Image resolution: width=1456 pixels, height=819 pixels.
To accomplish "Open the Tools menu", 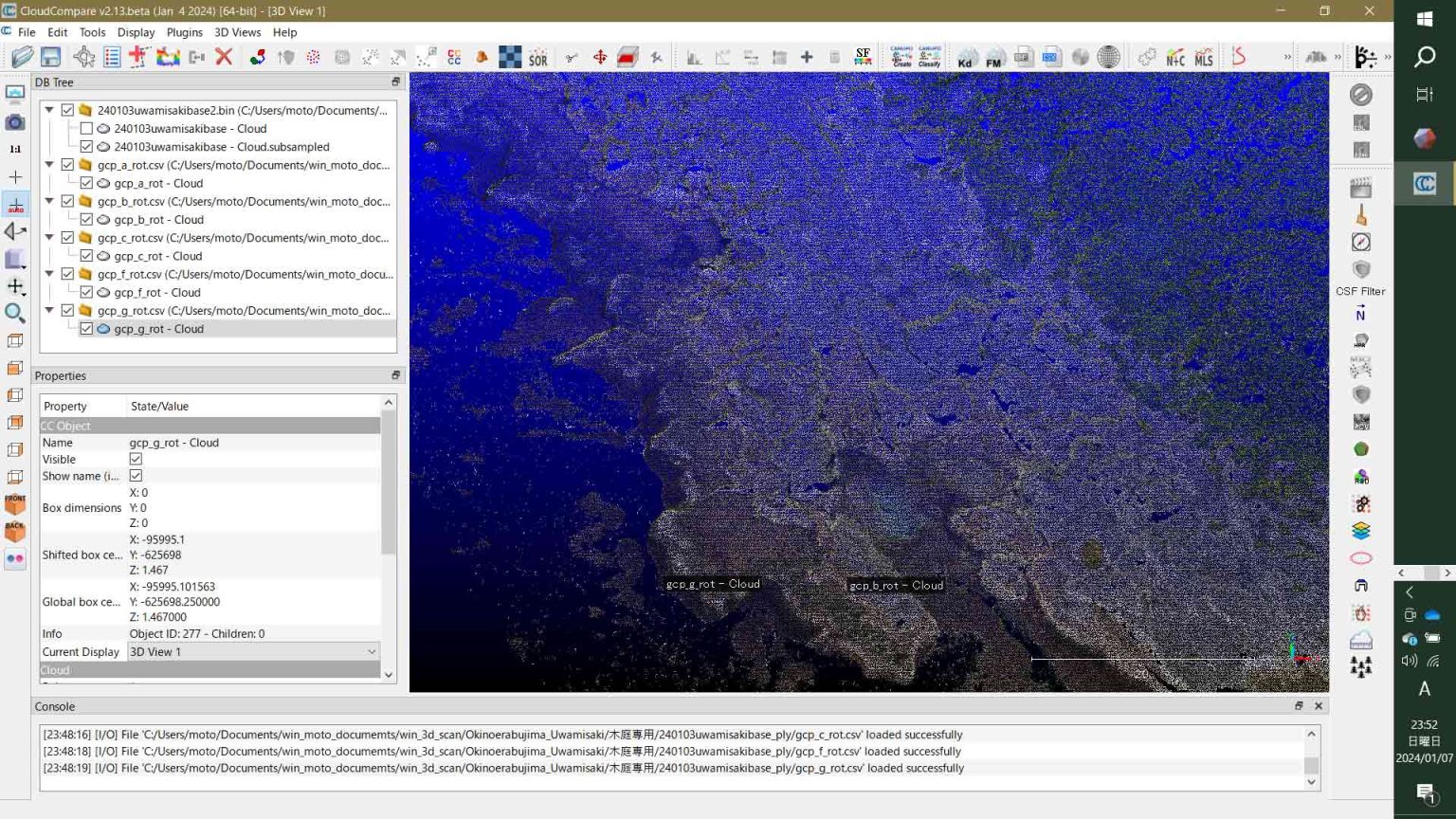I will 92,32.
